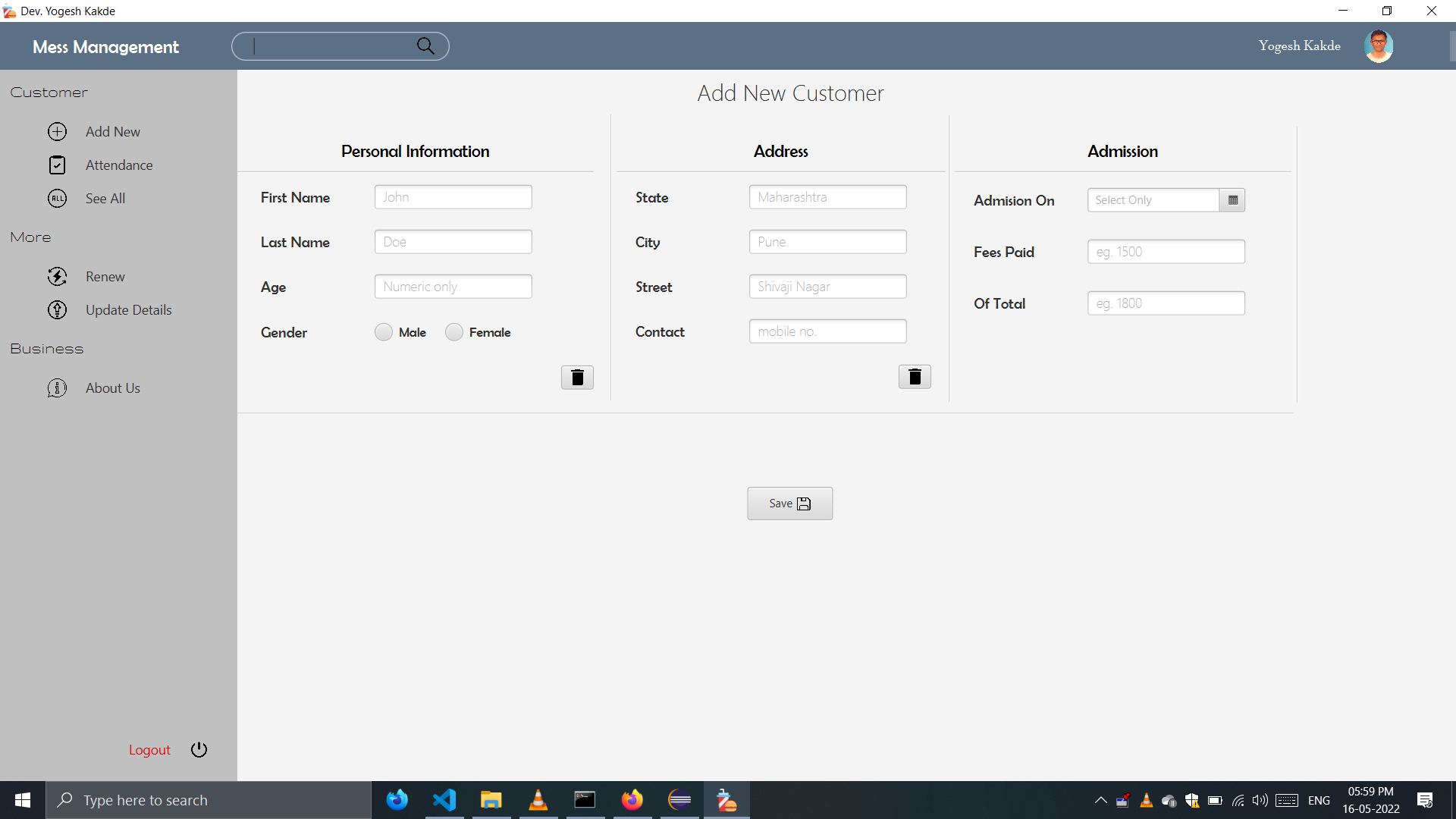The height and width of the screenshot is (819, 1456).
Task: Click the Save button
Action: (789, 503)
